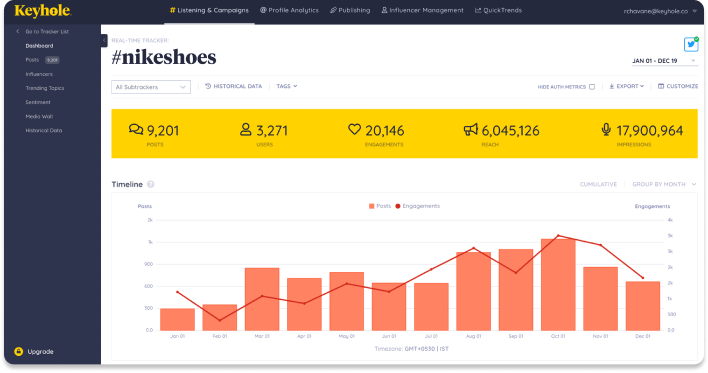Image resolution: width=708 pixels, height=373 pixels.
Task: Click the Users person icon
Action: (246, 130)
